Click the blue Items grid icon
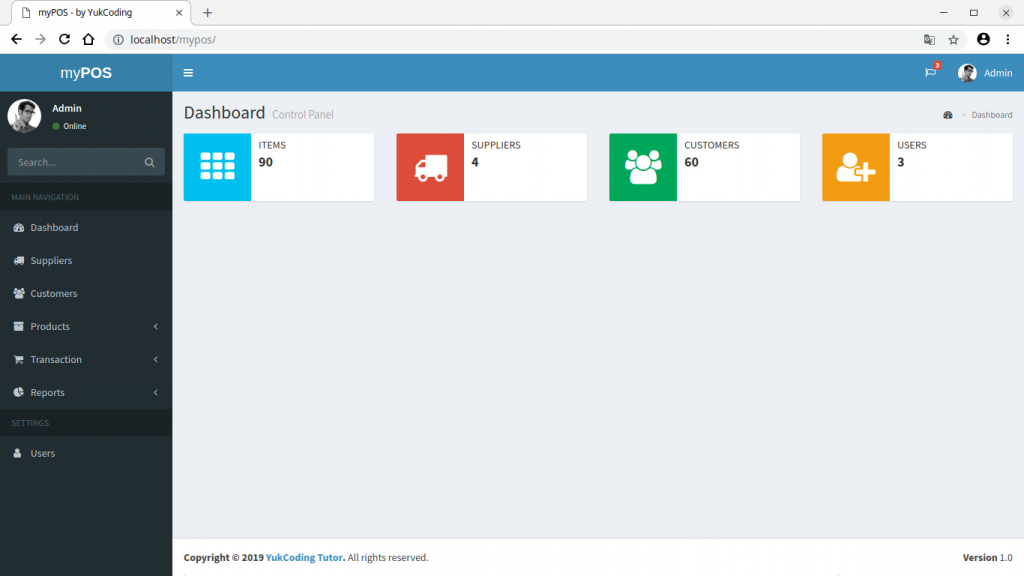Image resolution: width=1024 pixels, height=576 pixels. [x=217, y=167]
